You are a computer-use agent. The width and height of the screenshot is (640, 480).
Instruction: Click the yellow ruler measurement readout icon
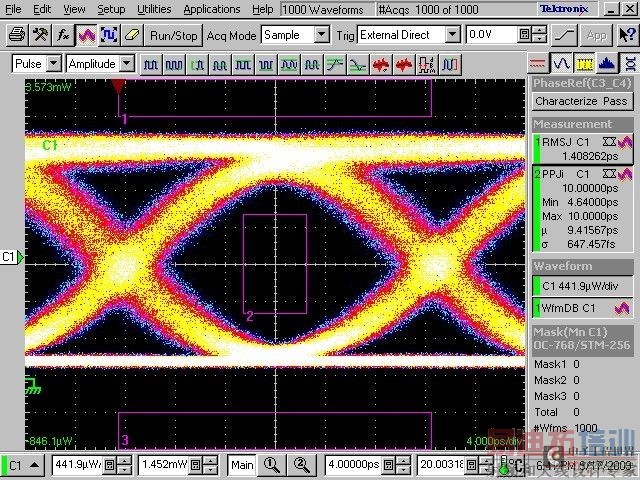(x=584, y=64)
